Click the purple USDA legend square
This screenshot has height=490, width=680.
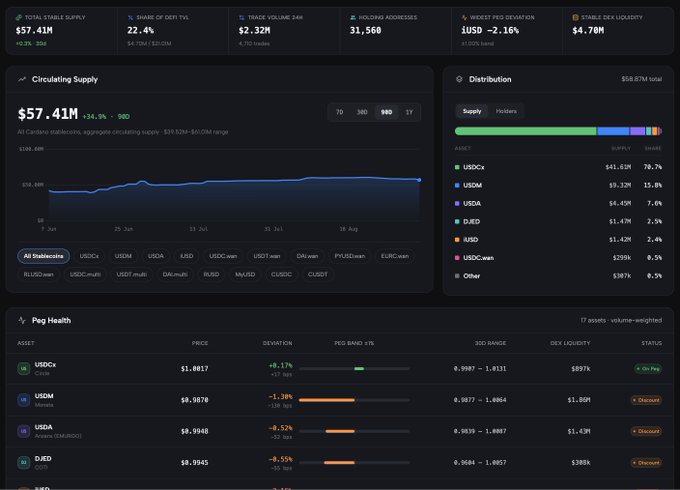[457, 203]
